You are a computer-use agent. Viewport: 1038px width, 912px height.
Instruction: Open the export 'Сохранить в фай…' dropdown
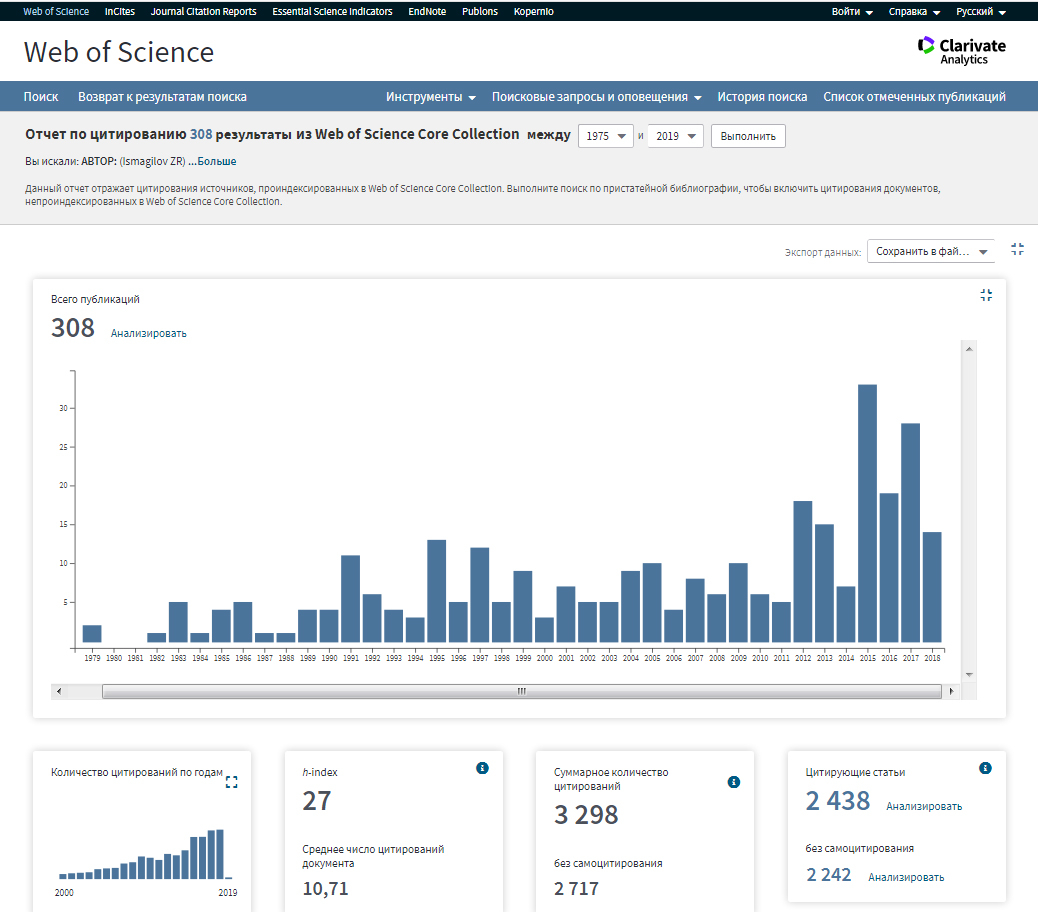pyautogui.click(x=931, y=251)
